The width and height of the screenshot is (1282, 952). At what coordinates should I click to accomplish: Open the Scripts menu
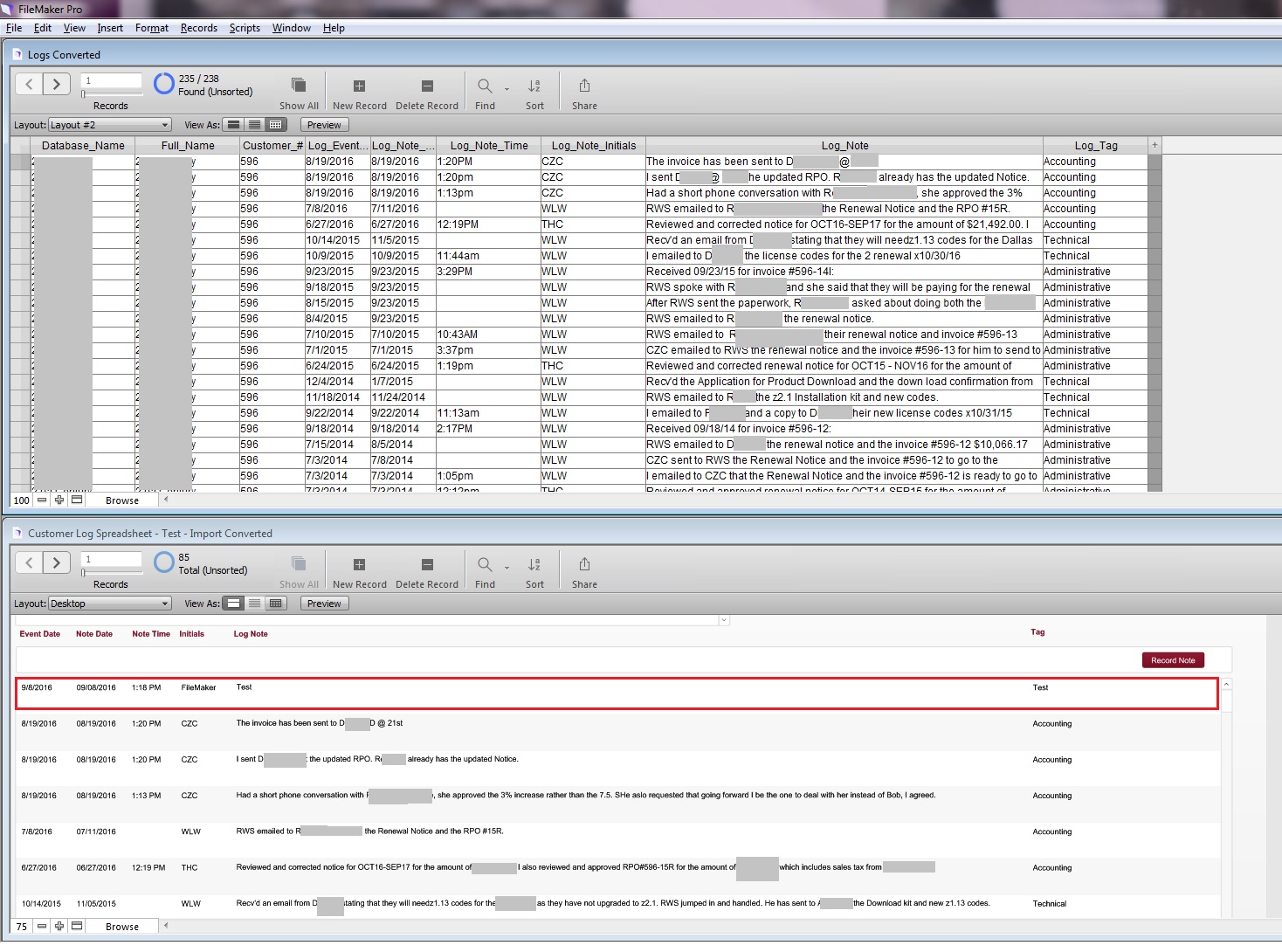245,28
